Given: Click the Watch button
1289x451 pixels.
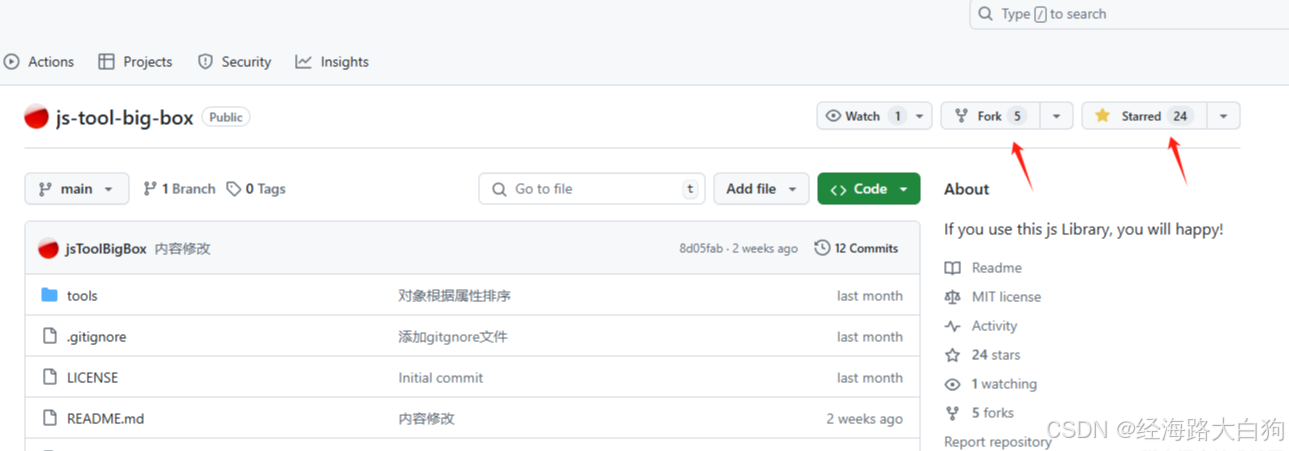Looking at the screenshot, I should [863, 116].
